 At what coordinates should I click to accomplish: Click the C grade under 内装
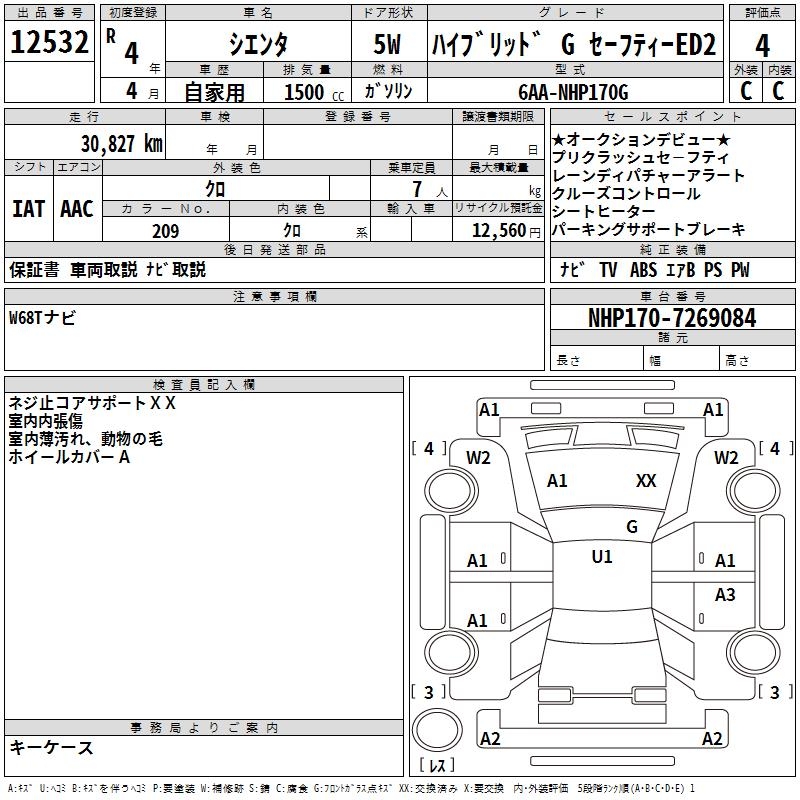click(778, 91)
